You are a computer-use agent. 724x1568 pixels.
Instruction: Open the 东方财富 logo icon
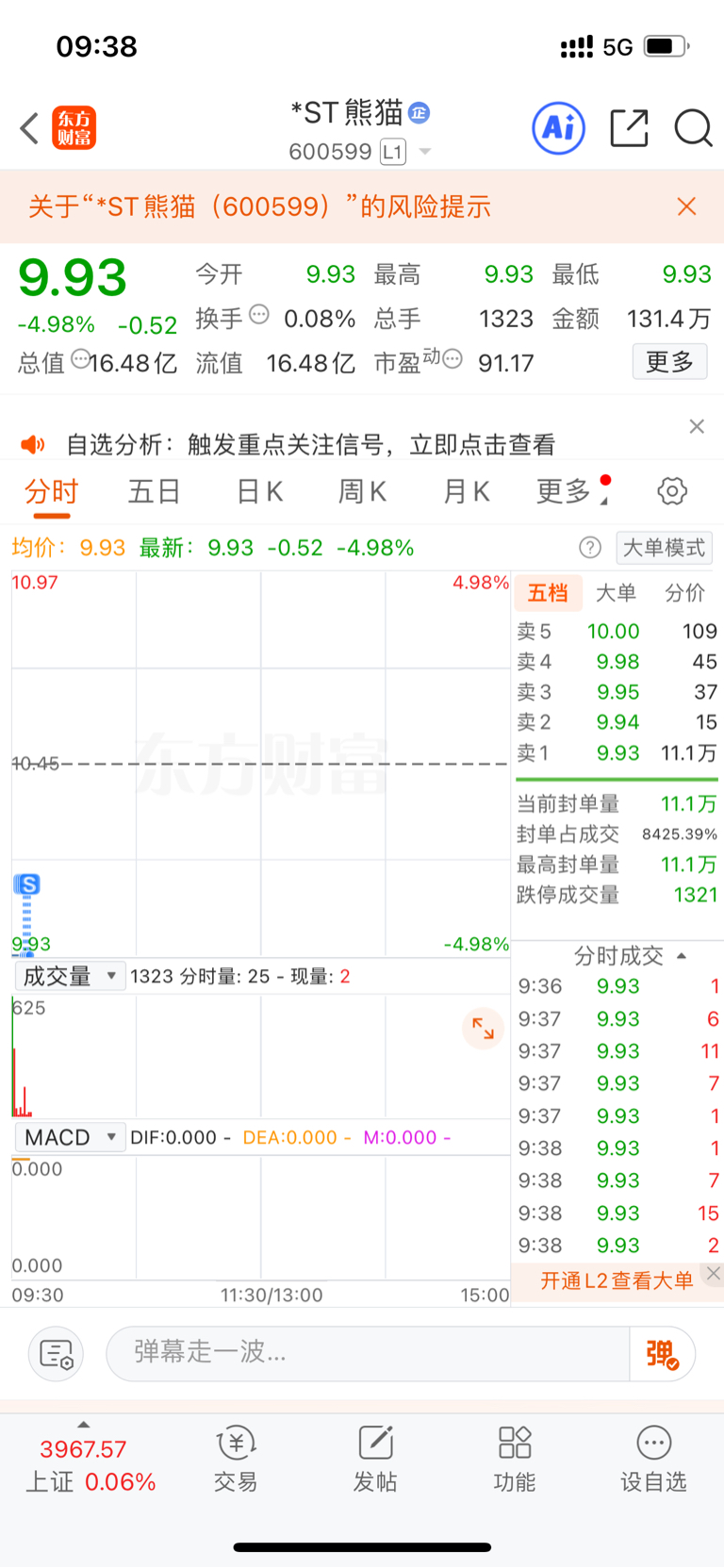[74, 128]
